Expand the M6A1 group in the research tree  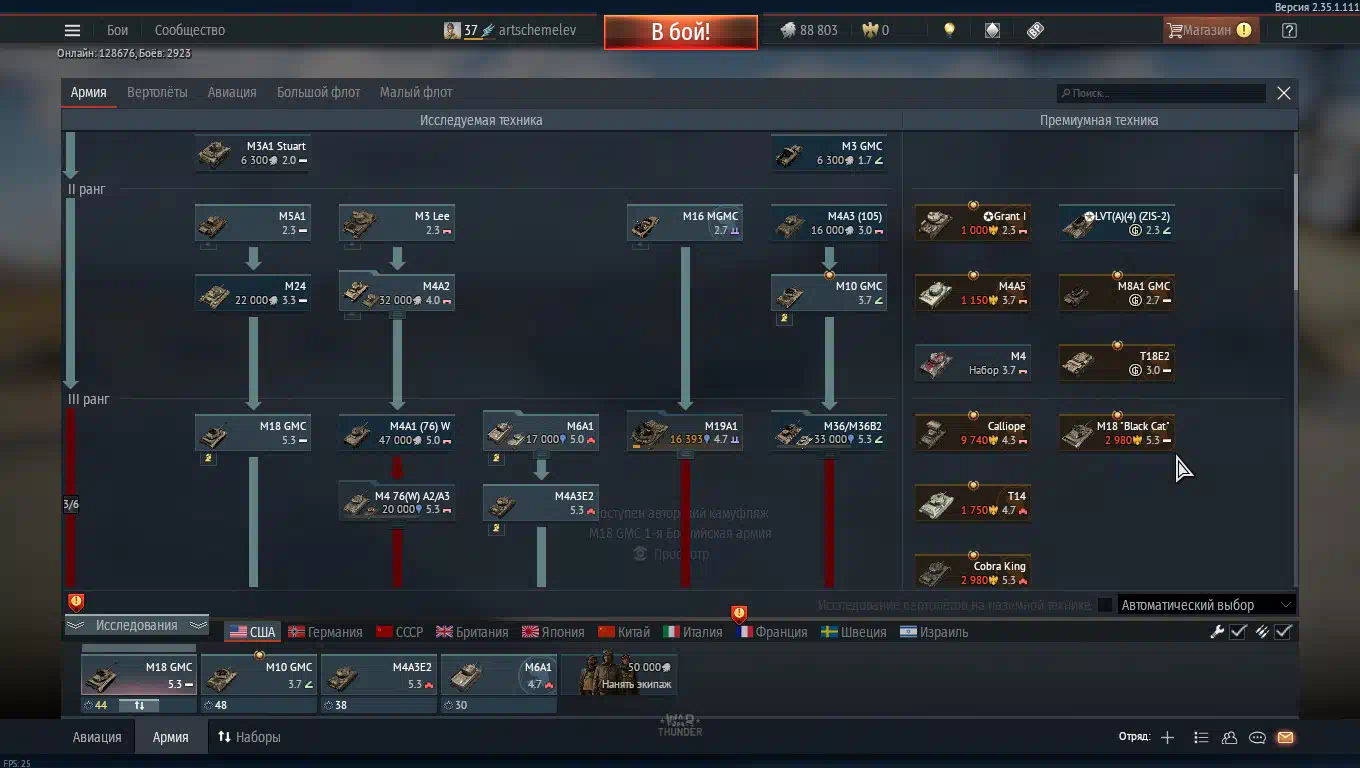pos(541,433)
